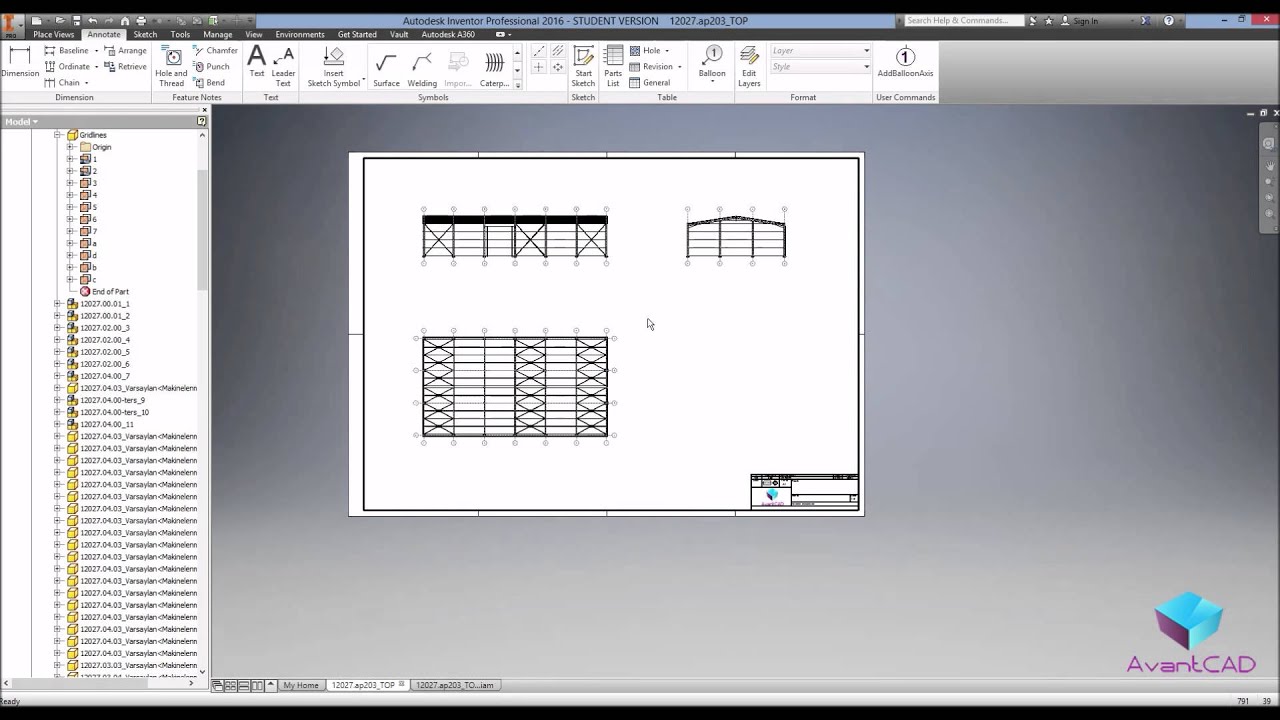Open Edit Layers
The image size is (1280, 720).
749,66
